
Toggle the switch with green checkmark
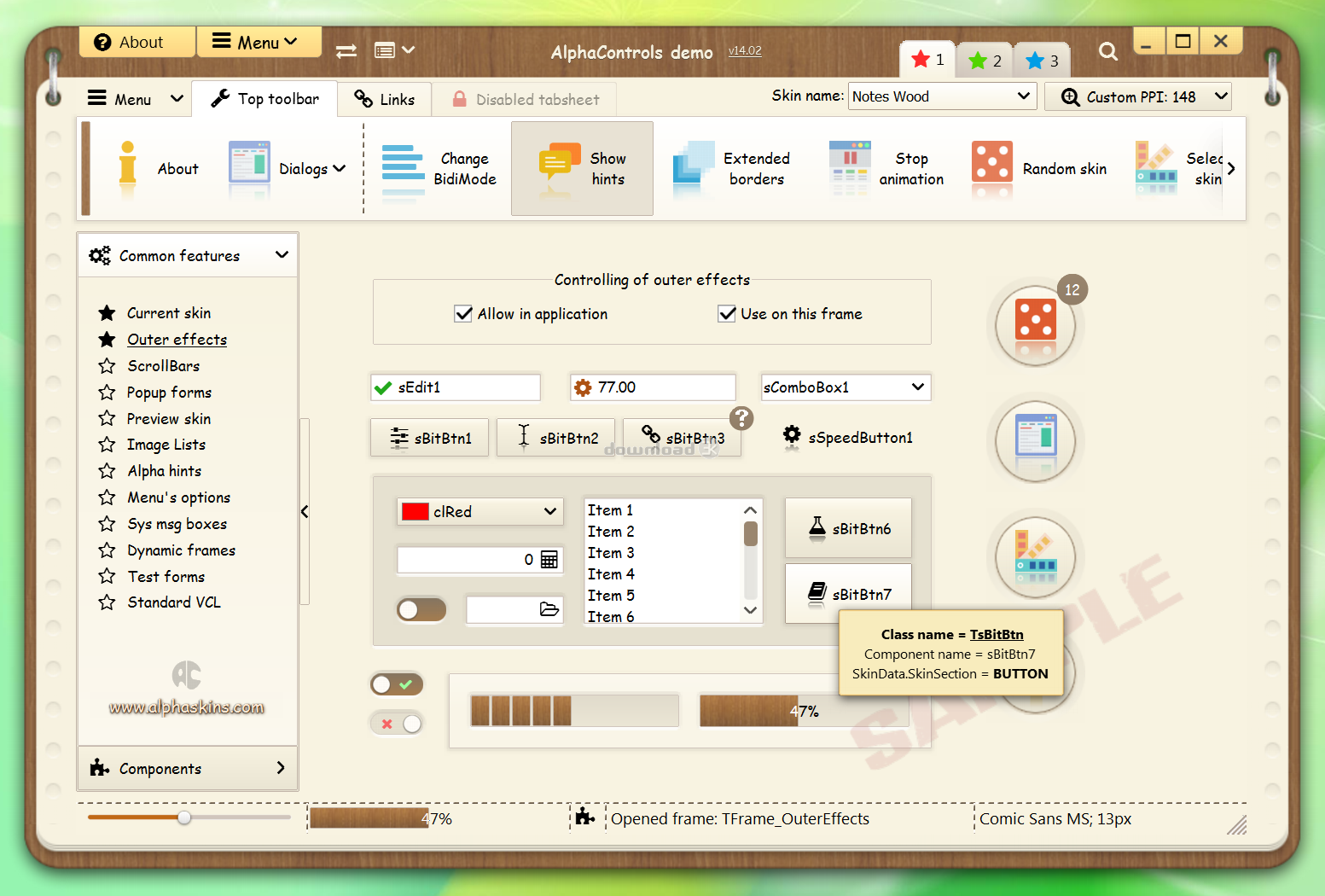point(397,684)
